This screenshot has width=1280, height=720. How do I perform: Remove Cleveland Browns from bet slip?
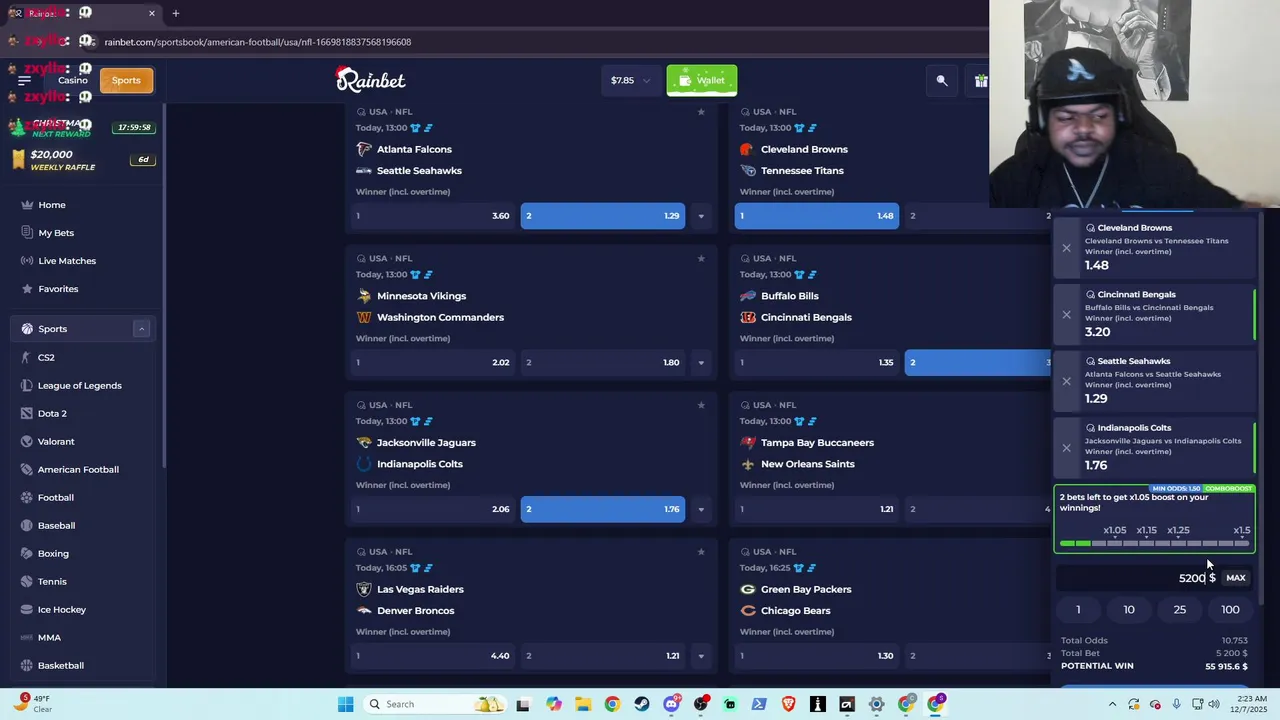pos(1066,248)
